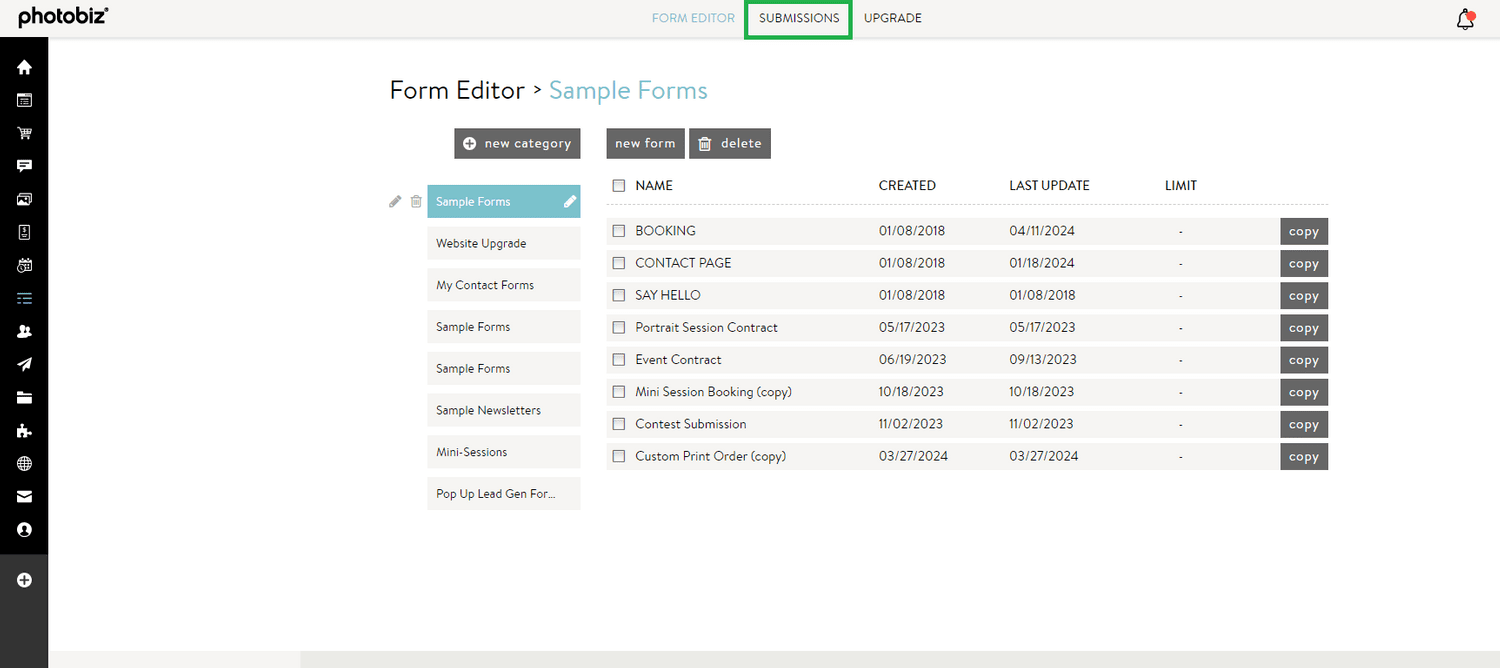The height and width of the screenshot is (668, 1500).
Task: Select the paper plane marketing icon
Action: pos(23,364)
